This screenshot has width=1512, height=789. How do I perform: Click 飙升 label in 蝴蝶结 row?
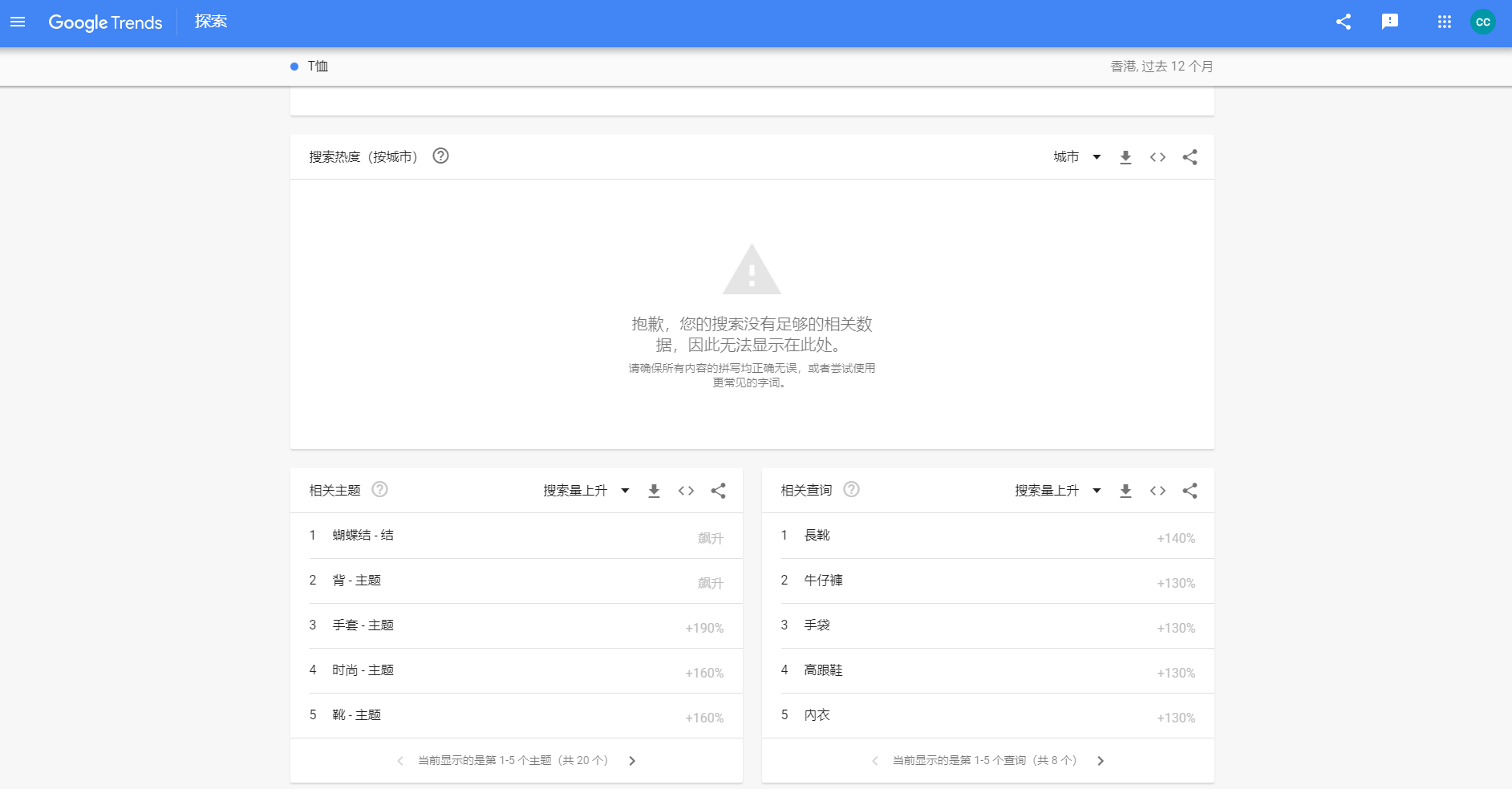pos(711,539)
